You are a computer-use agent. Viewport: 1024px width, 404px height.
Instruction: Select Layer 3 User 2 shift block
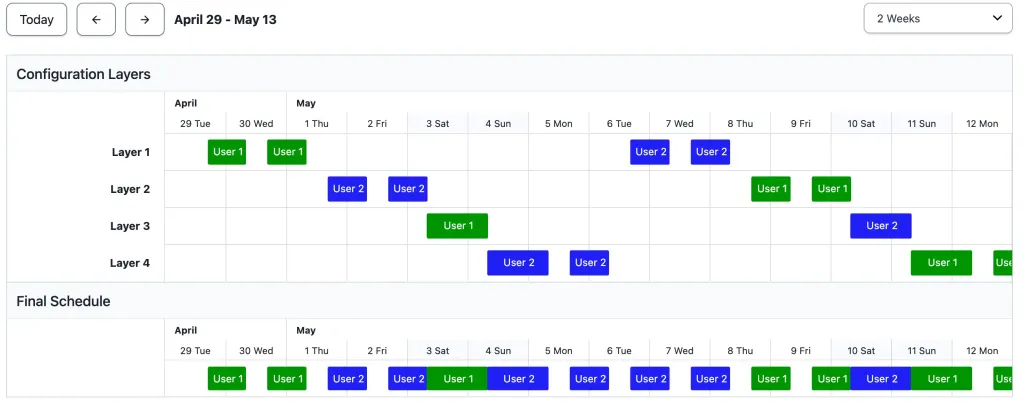click(881, 226)
